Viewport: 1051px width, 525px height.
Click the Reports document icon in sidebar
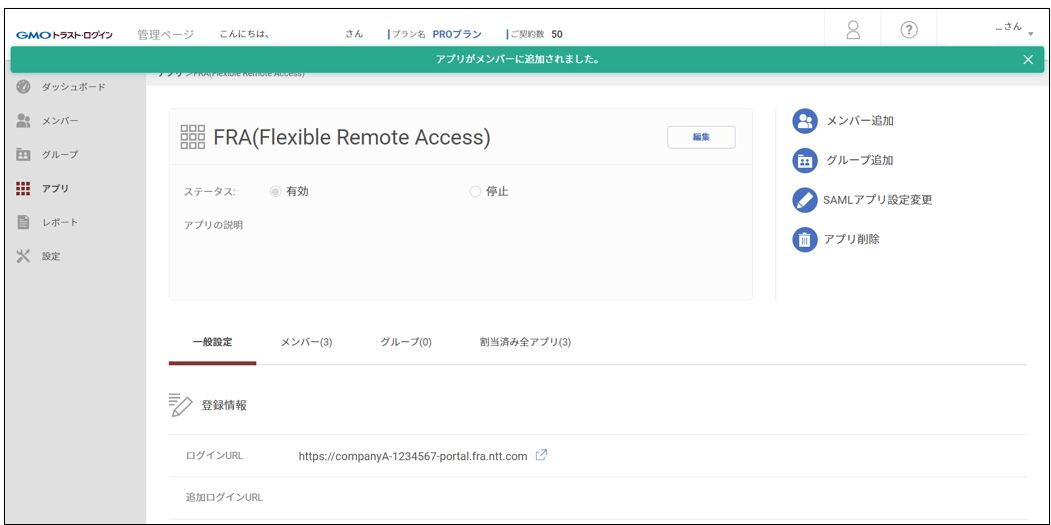pos(23,222)
